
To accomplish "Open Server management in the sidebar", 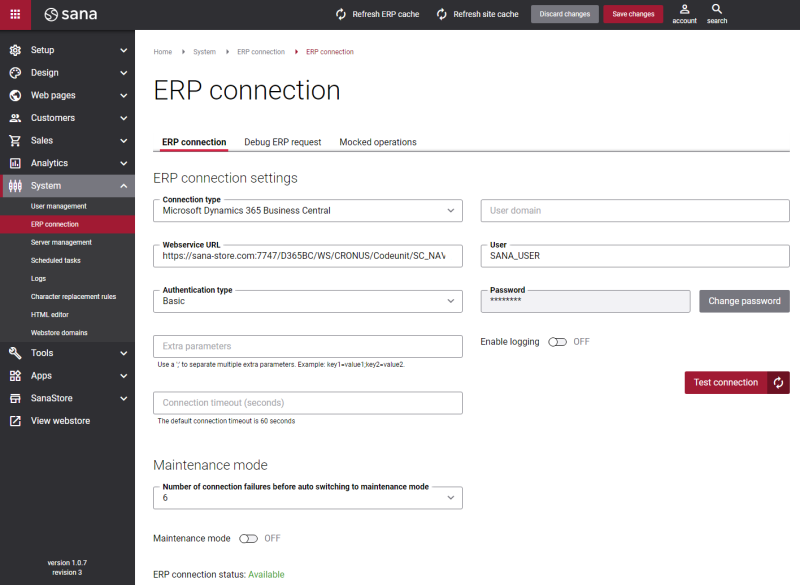I will click(61, 242).
